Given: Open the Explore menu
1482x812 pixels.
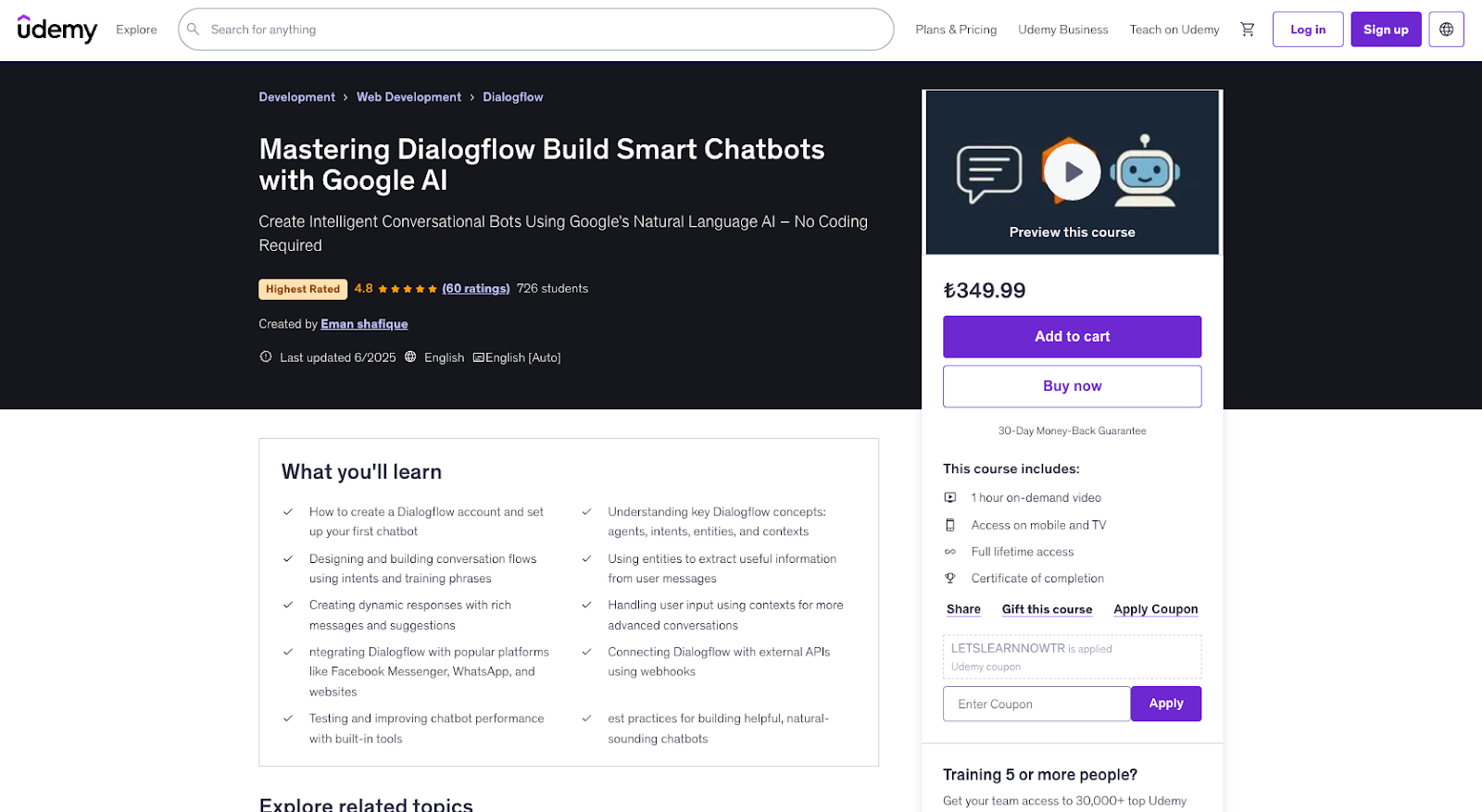Looking at the screenshot, I should tap(136, 30).
